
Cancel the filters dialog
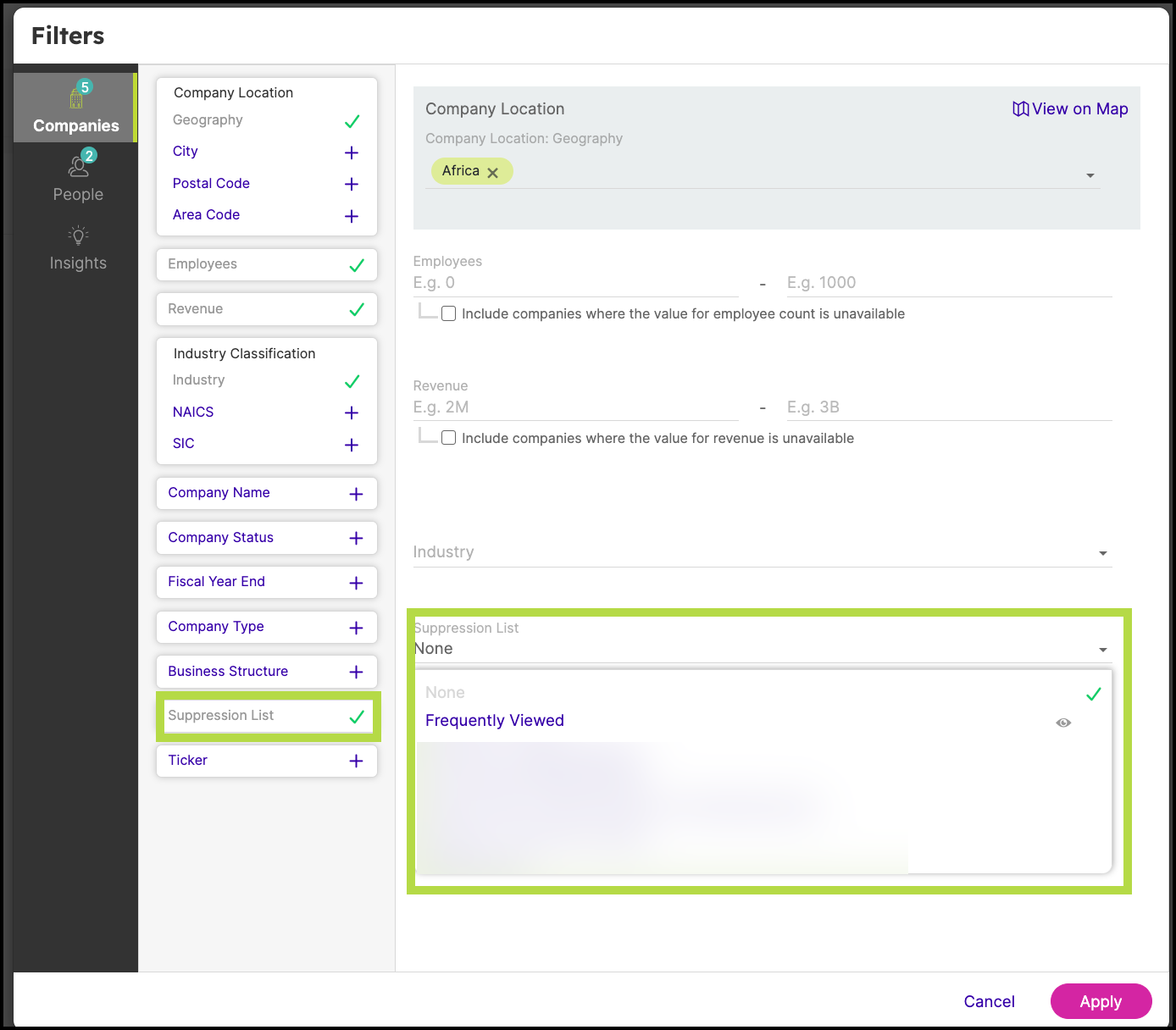[989, 1001]
